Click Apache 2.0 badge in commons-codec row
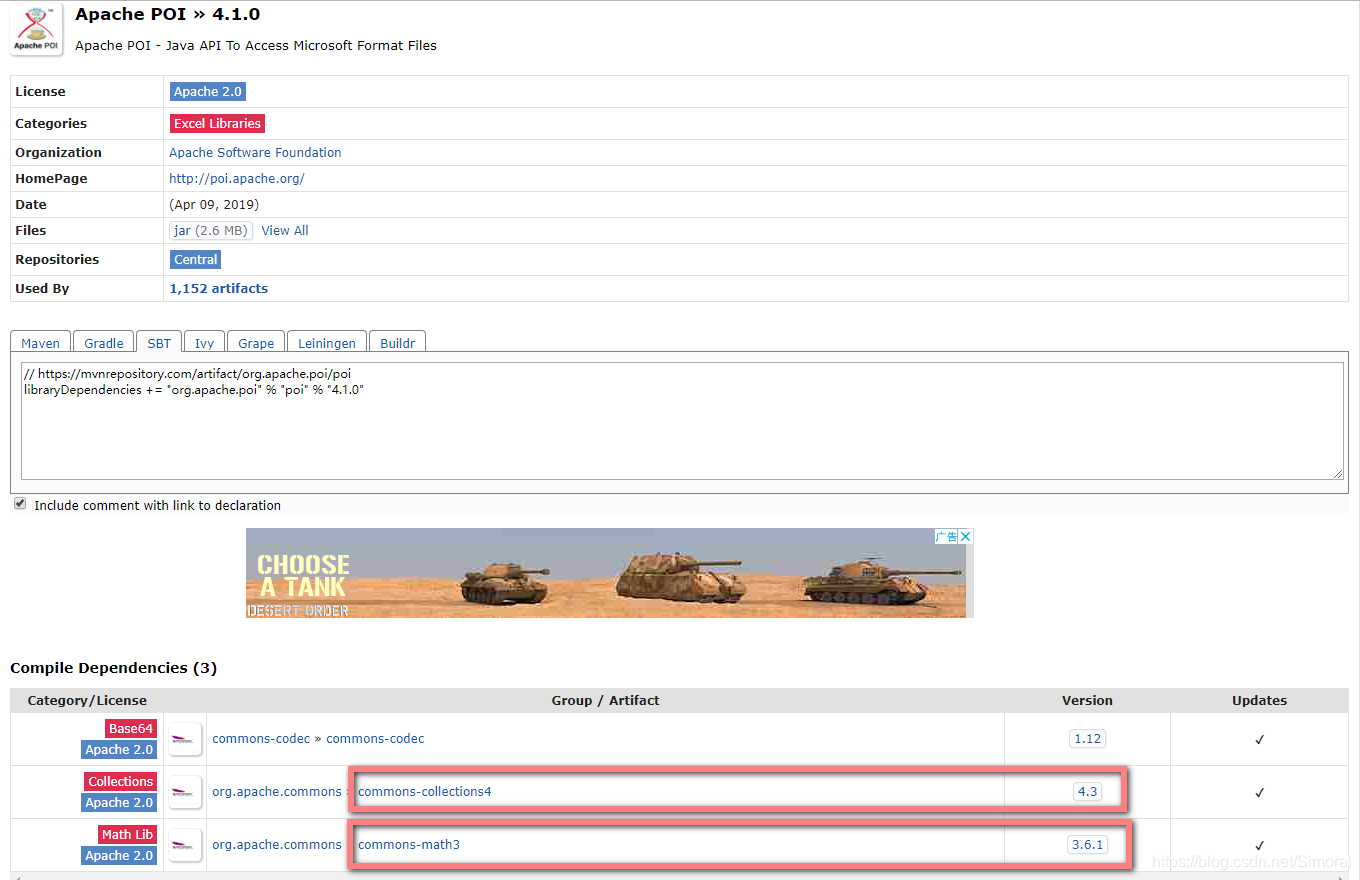 click(119, 750)
